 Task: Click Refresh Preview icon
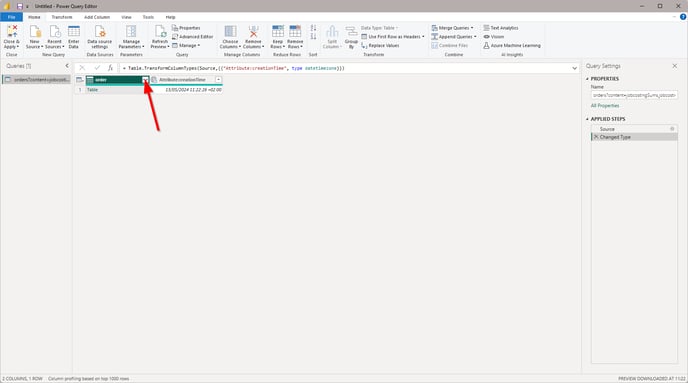(x=160, y=32)
